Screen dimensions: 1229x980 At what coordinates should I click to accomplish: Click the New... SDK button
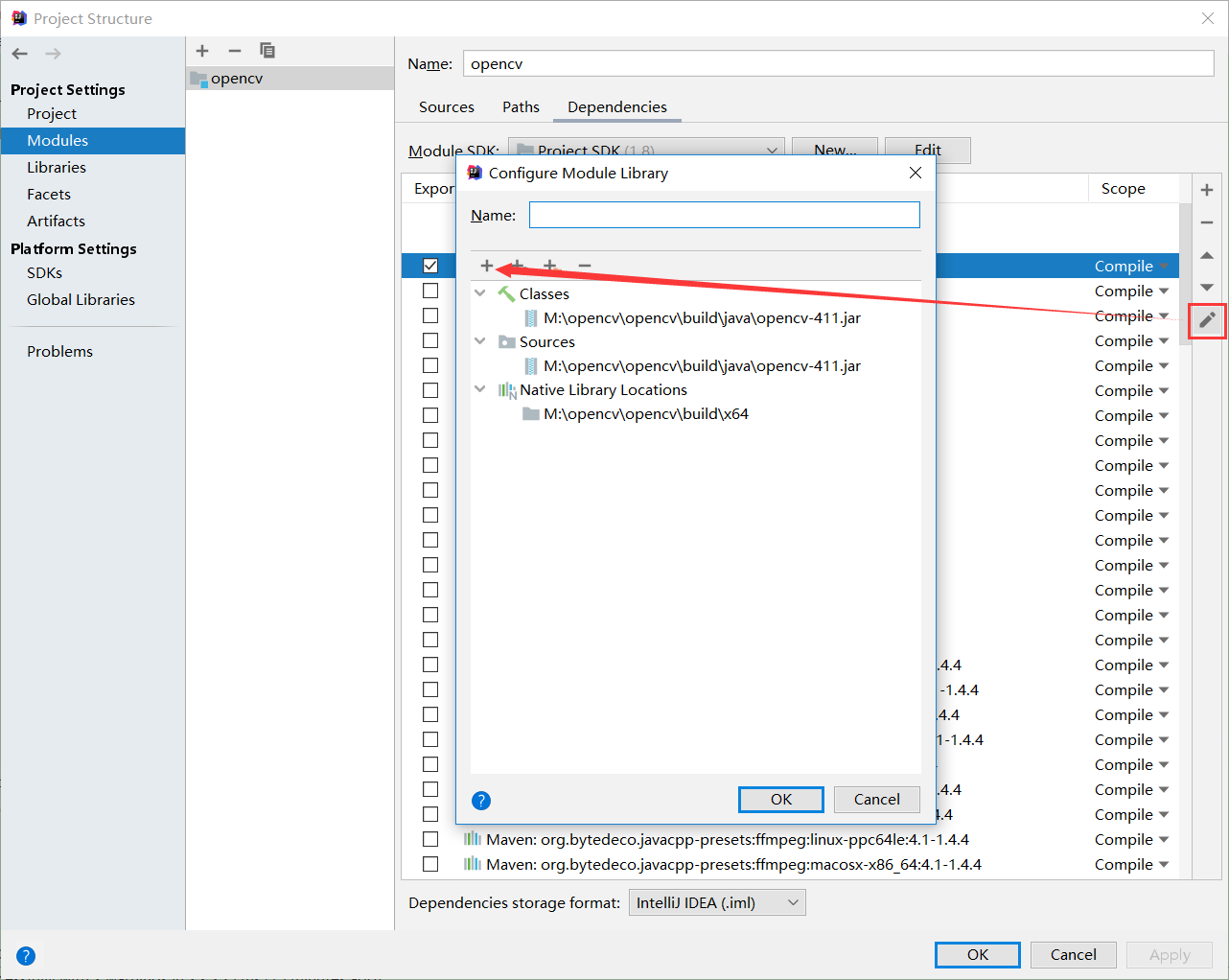tap(835, 151)
